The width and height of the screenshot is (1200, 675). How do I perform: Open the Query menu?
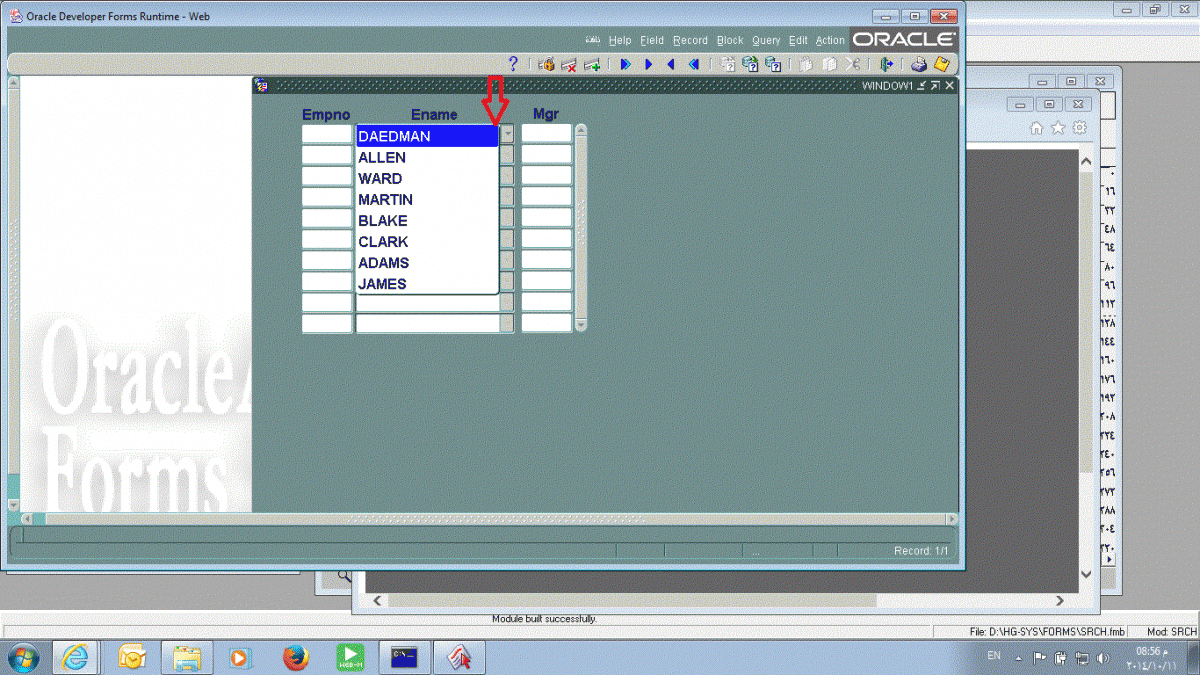click(766, 40)
